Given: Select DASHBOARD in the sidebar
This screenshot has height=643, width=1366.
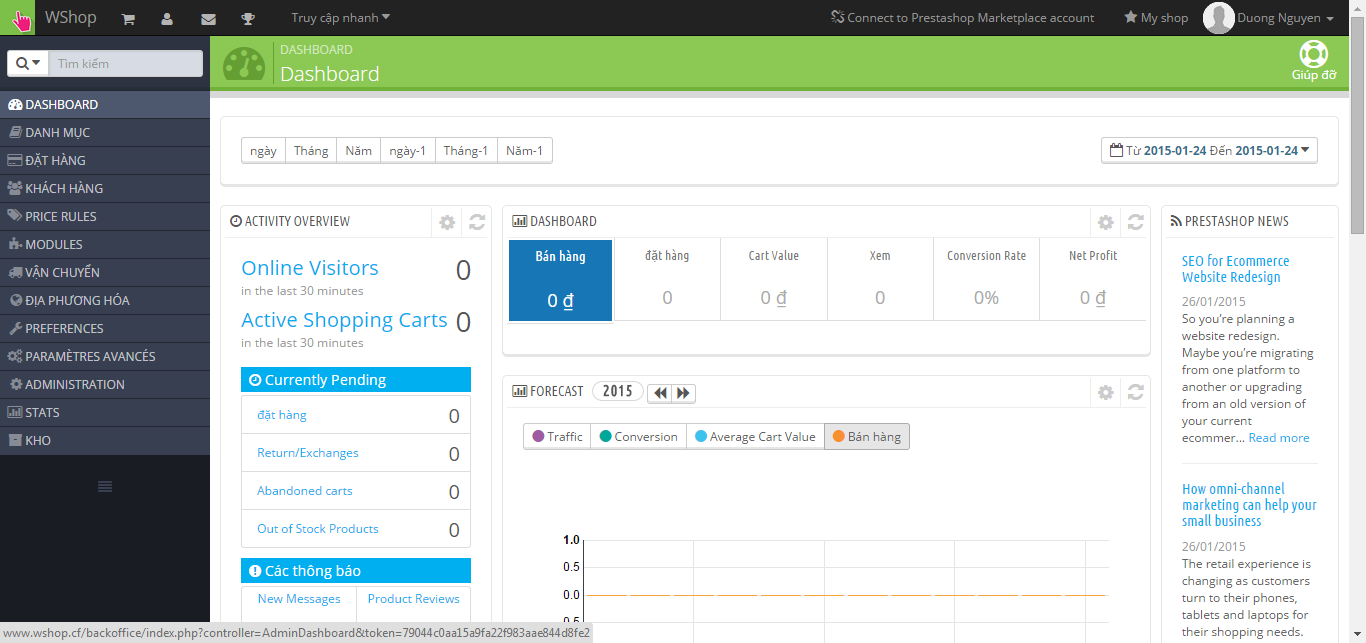Looking at the screenshot, I should [x=105, y=104].
